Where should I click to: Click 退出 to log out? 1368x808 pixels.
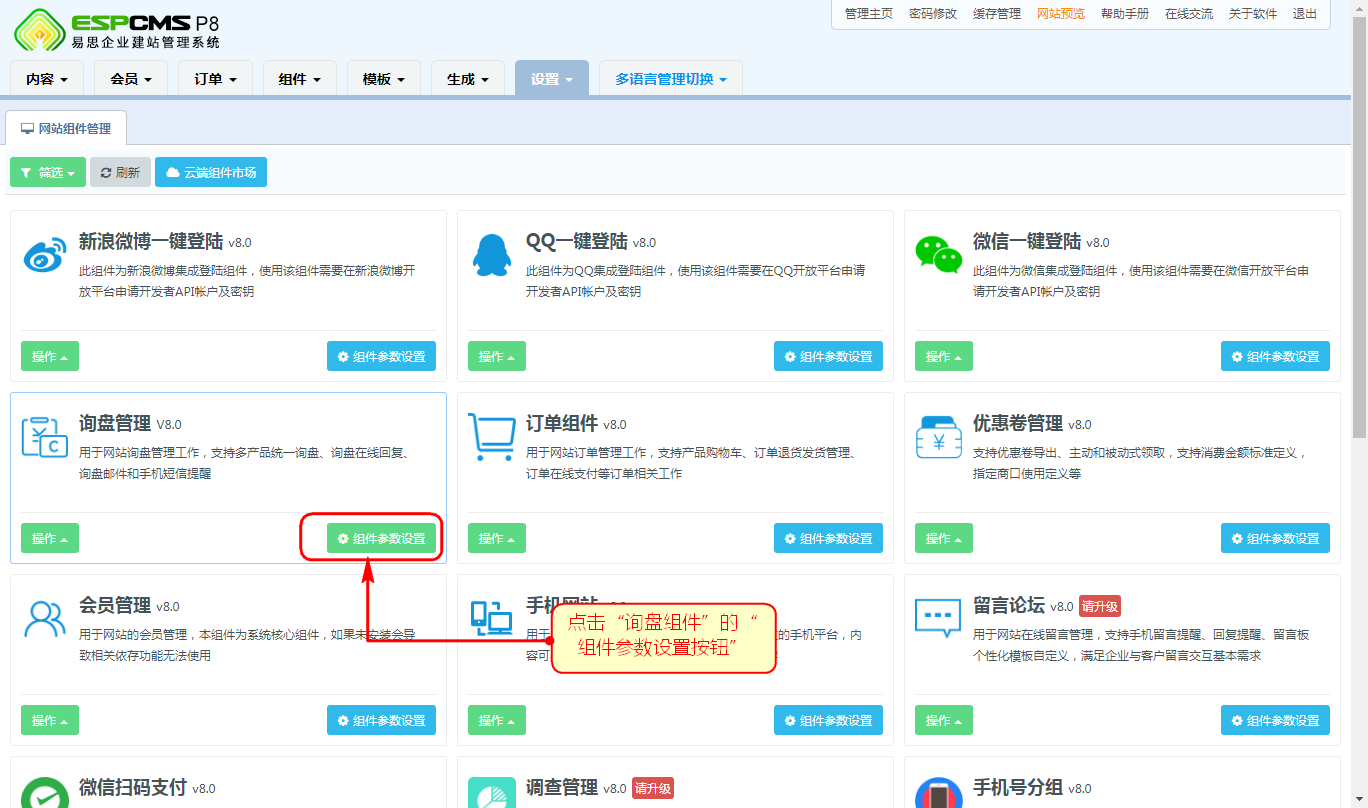click(x=1305, y=14)
